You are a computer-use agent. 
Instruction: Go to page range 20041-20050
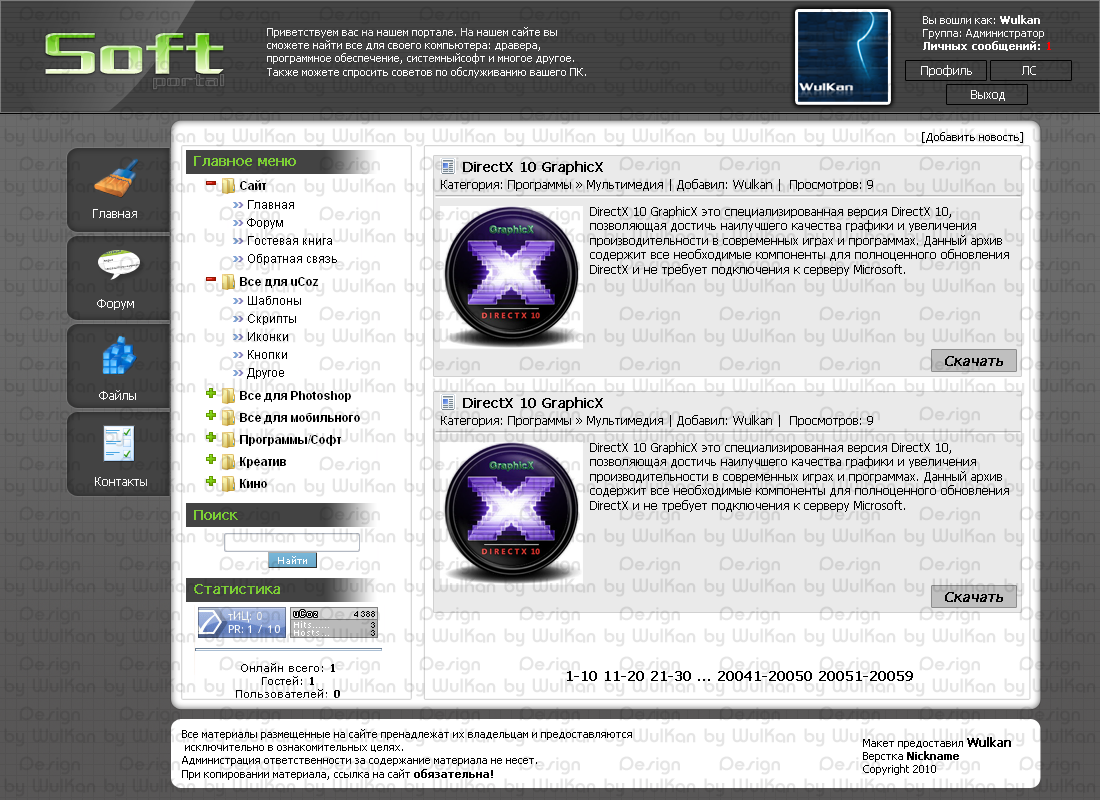pos(765,676)
